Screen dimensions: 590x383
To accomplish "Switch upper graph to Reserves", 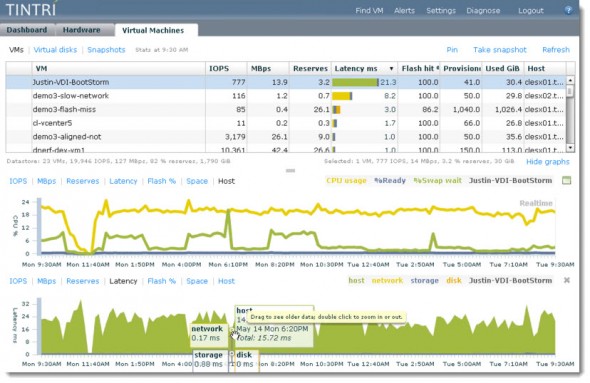I will (x=82, y=181).
